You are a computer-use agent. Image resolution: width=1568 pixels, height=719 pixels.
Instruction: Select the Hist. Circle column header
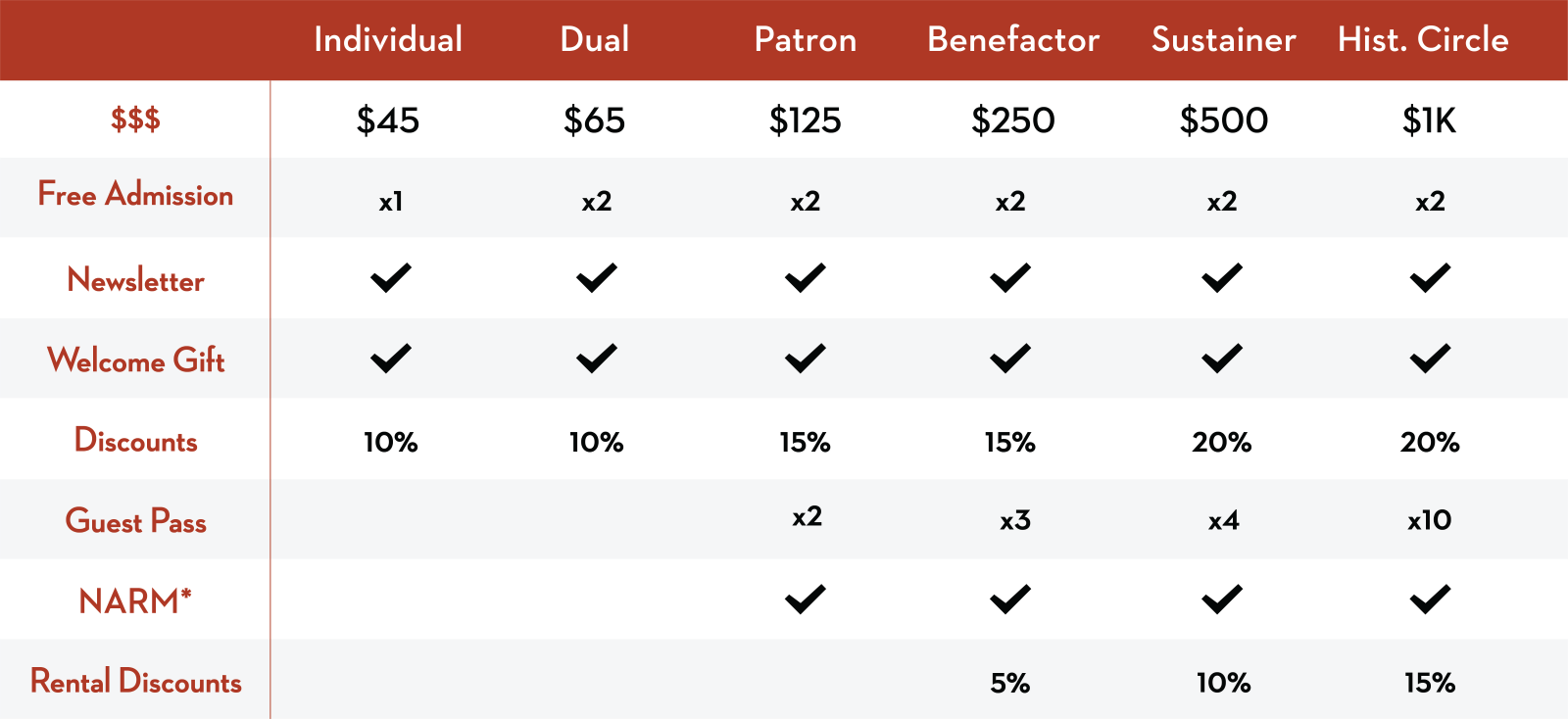point(1423,39)
